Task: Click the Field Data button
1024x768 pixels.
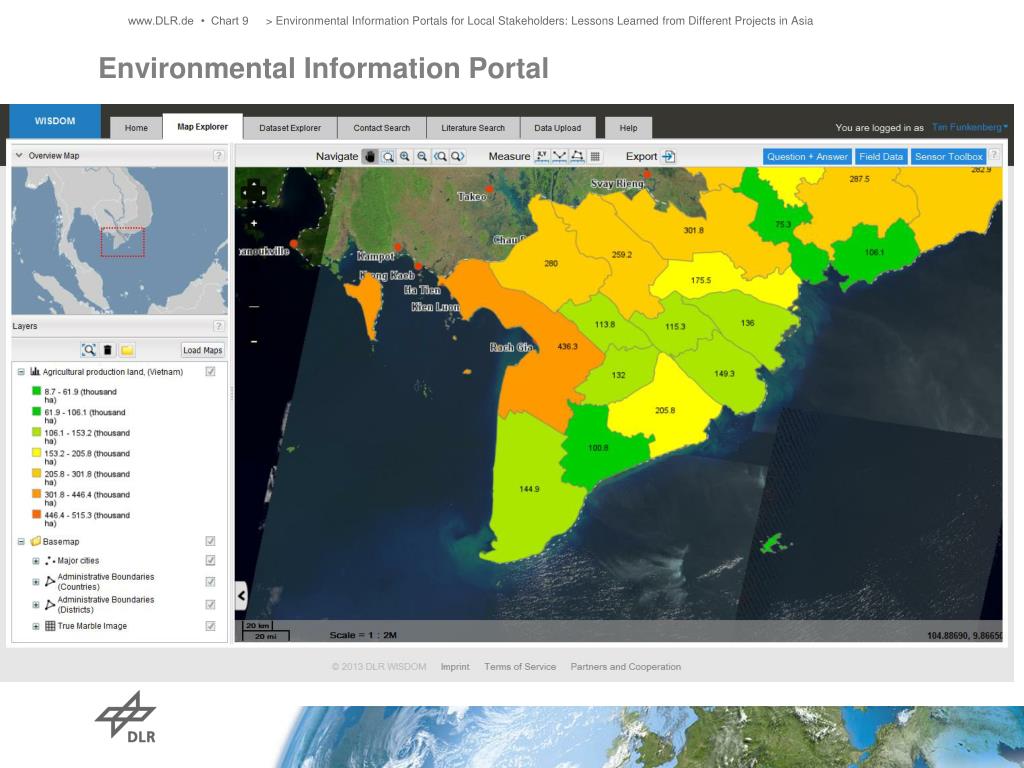Action: coord(881,157)
